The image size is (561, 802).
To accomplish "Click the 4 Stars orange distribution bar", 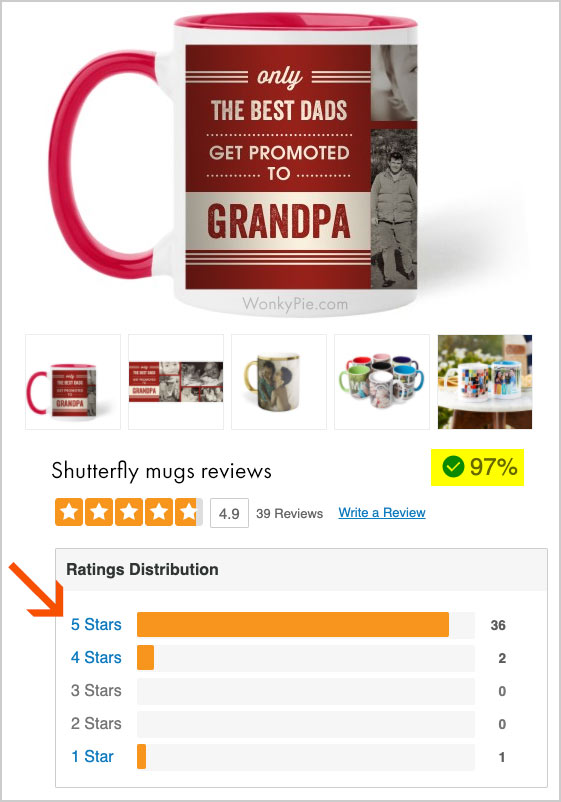I will (145, 657).
